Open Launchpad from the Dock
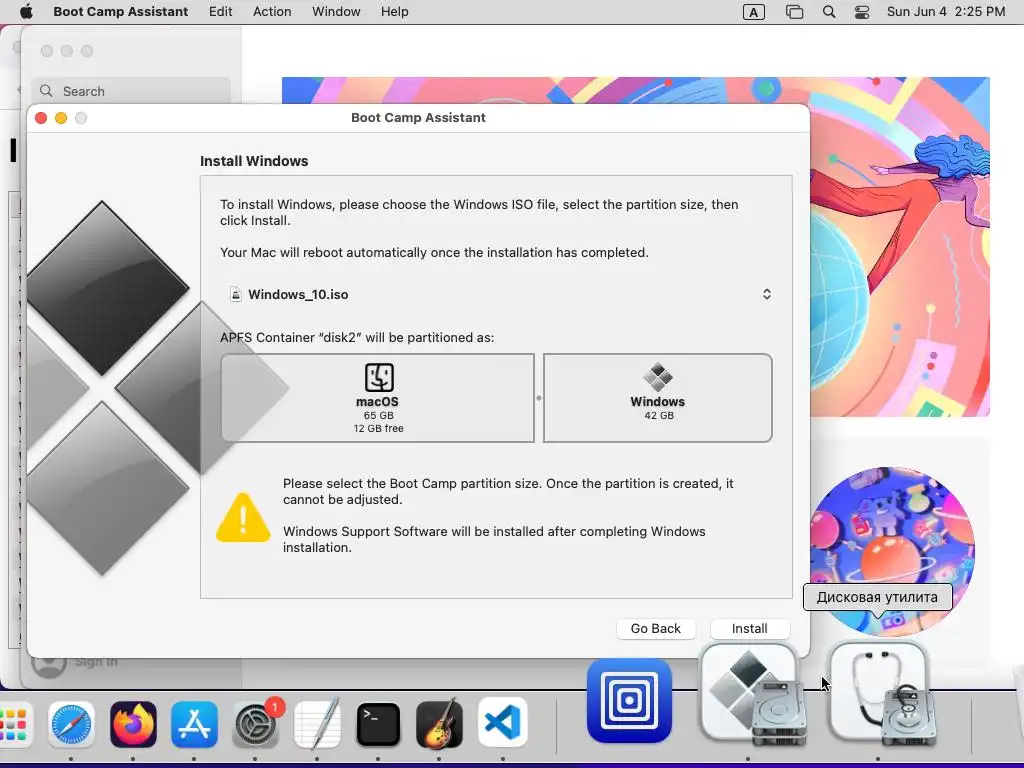 point(13,724)
